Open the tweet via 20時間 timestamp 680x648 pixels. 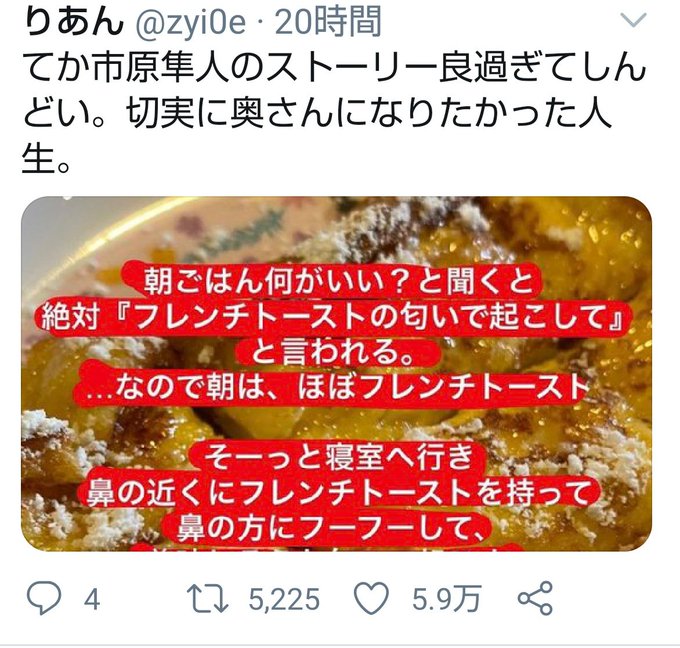[328, 23]
